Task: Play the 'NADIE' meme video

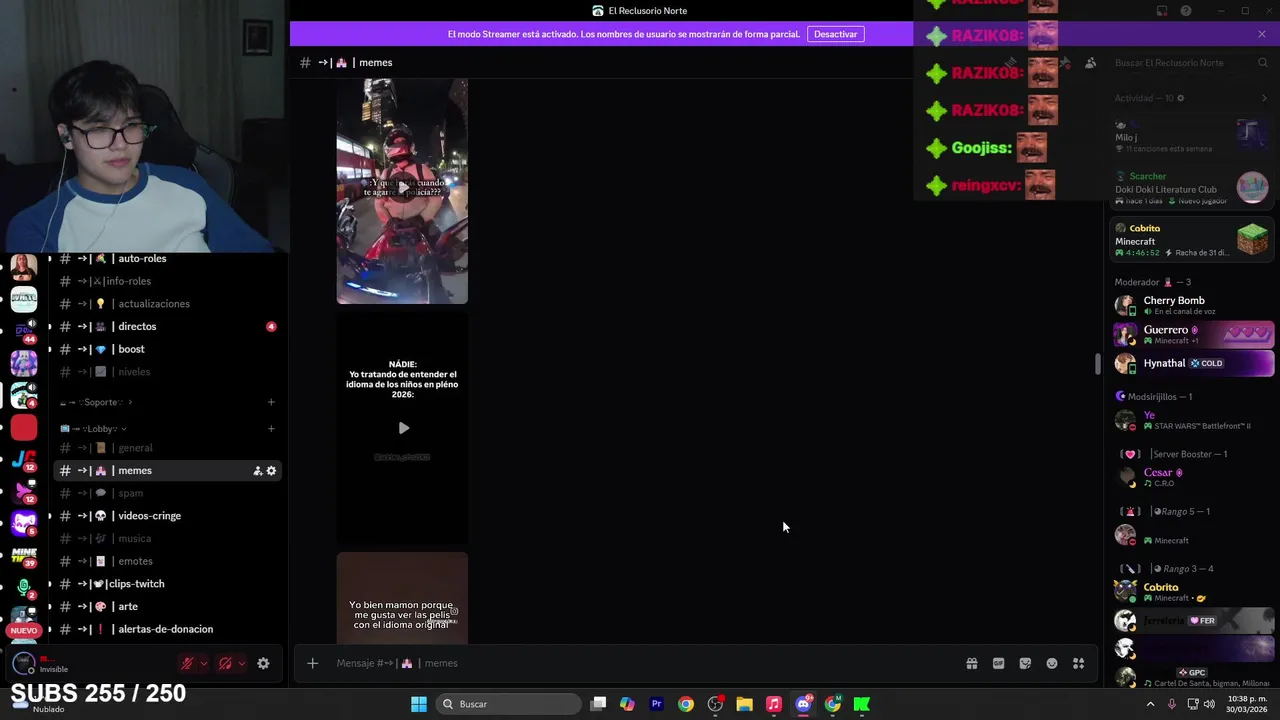Action: [403, 428]
